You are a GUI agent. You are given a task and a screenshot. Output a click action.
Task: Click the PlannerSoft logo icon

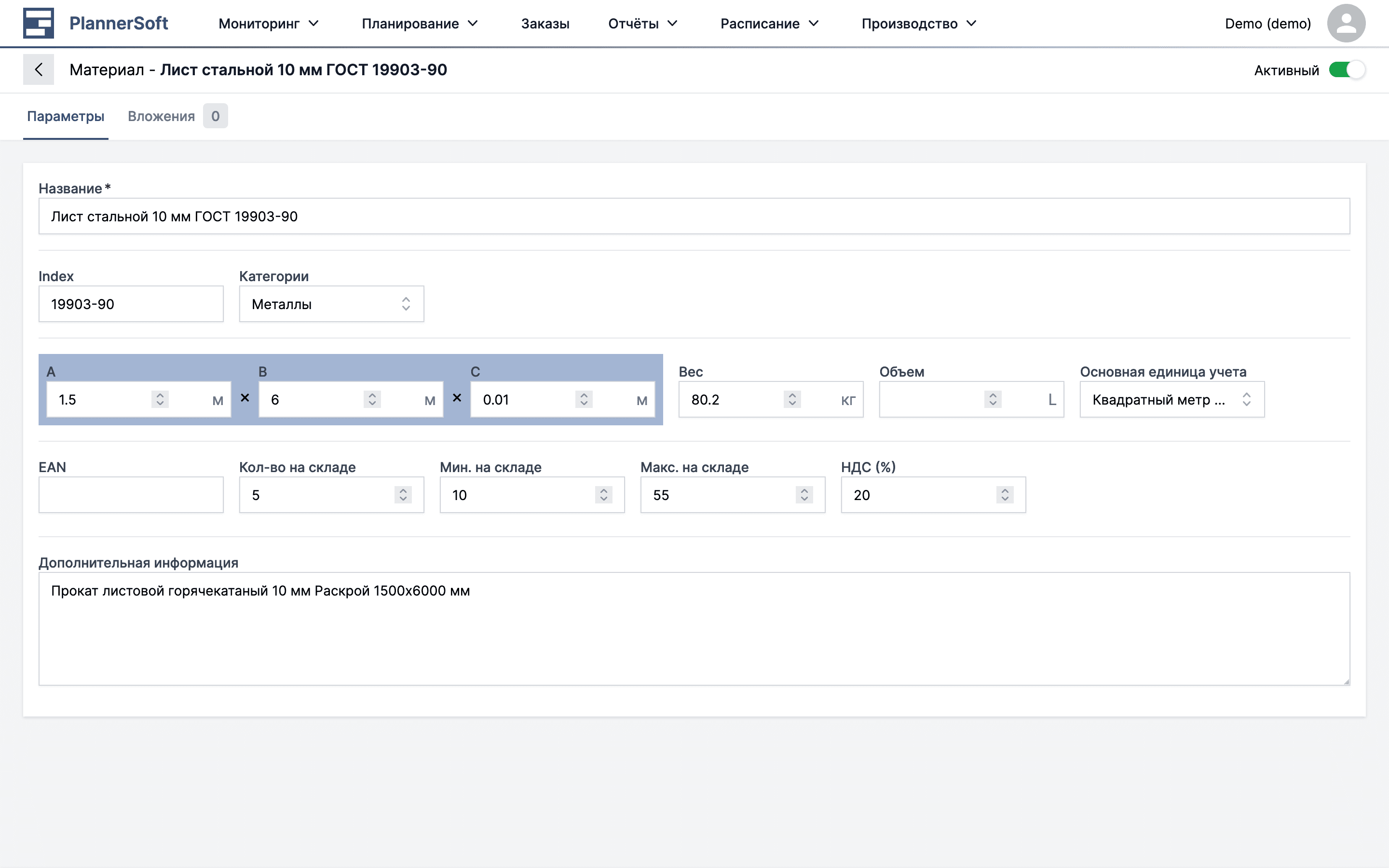click(x=39, y=23)
